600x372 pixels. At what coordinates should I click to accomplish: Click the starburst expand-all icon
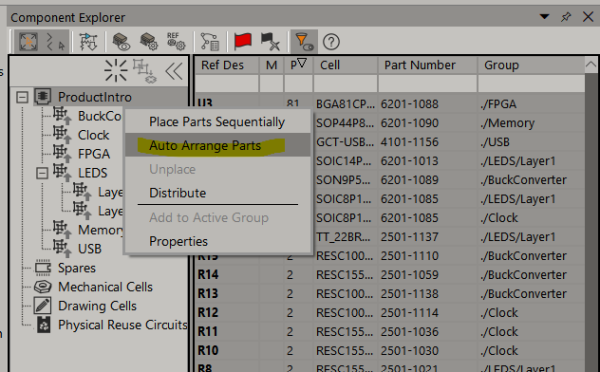[x=116, y=71]
